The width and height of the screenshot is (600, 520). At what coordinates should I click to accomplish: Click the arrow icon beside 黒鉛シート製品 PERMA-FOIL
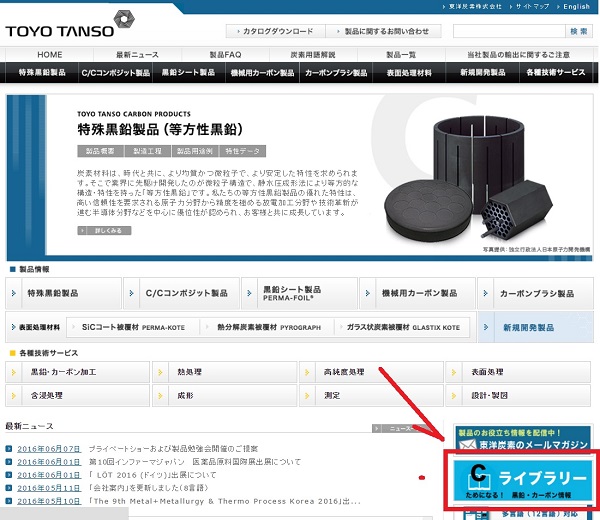pos(249,293)
